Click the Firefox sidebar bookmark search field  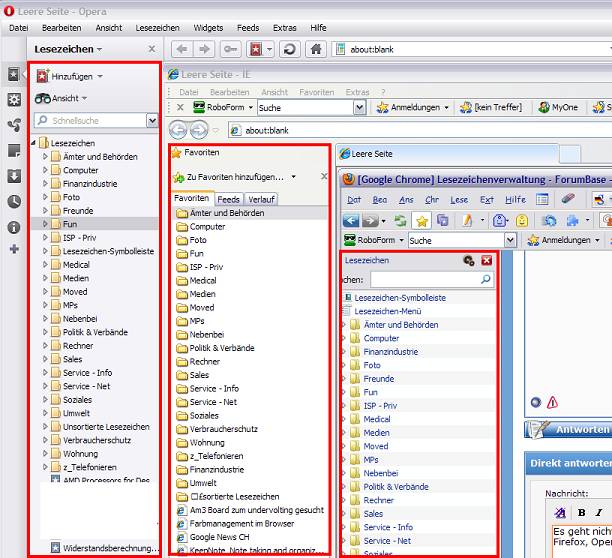point(432,279)
